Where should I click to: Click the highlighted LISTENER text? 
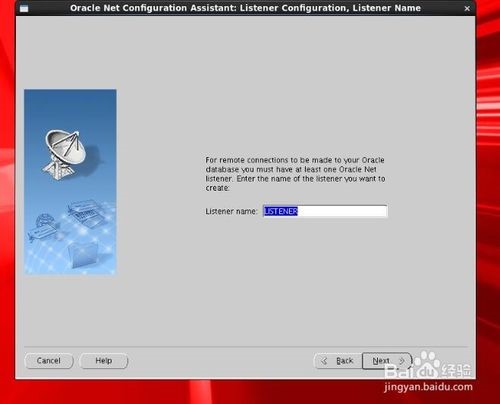coord(281,211)
